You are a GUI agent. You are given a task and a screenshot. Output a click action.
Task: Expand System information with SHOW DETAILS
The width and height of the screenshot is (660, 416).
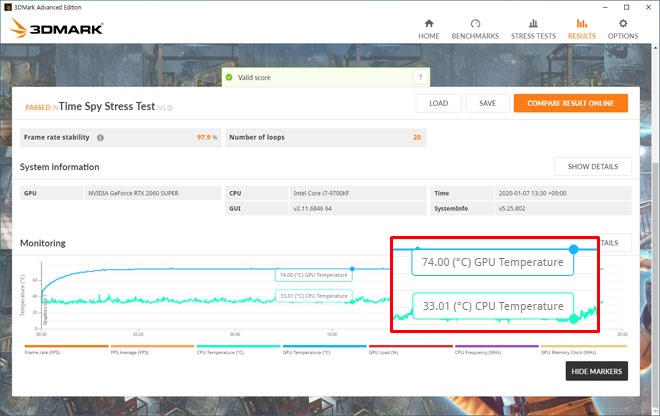[x=592, y=166]
